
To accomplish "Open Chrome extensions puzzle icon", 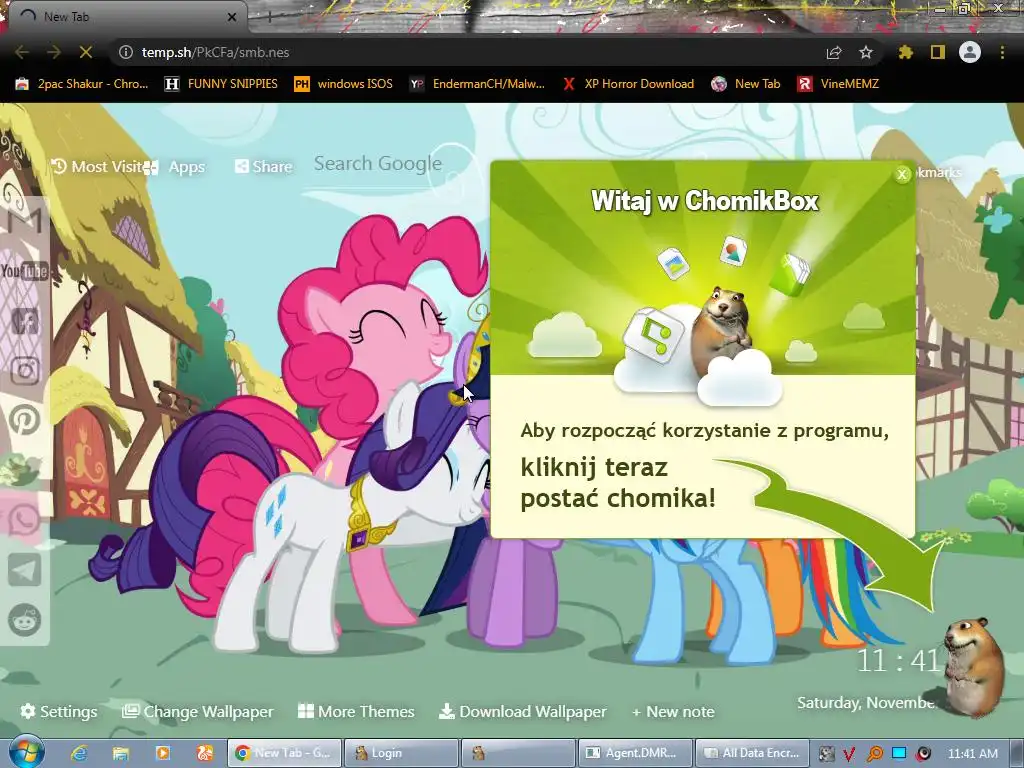I will click(x=905, y=52).
